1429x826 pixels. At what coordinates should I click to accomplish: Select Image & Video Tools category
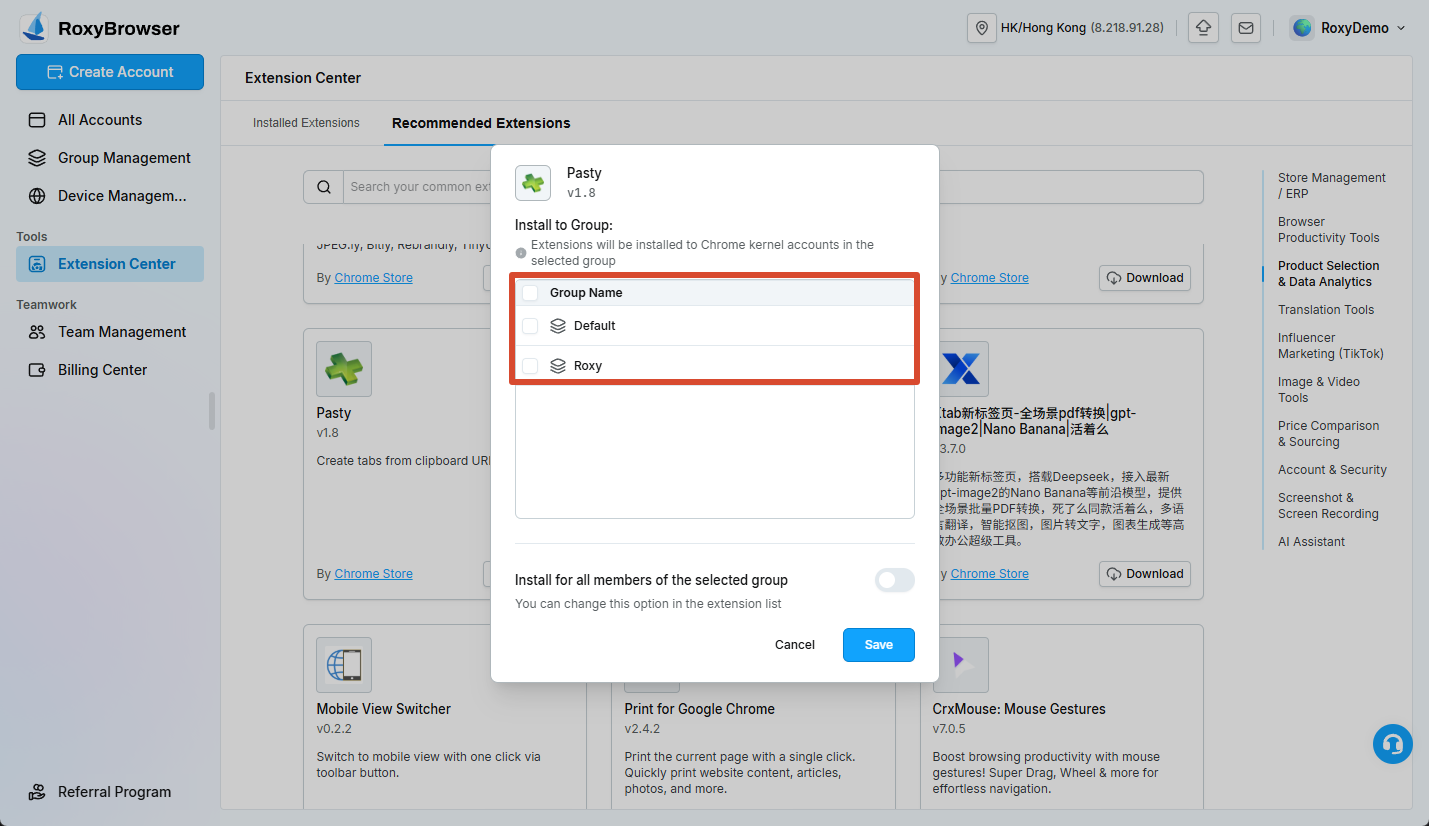coord(1318,390)
